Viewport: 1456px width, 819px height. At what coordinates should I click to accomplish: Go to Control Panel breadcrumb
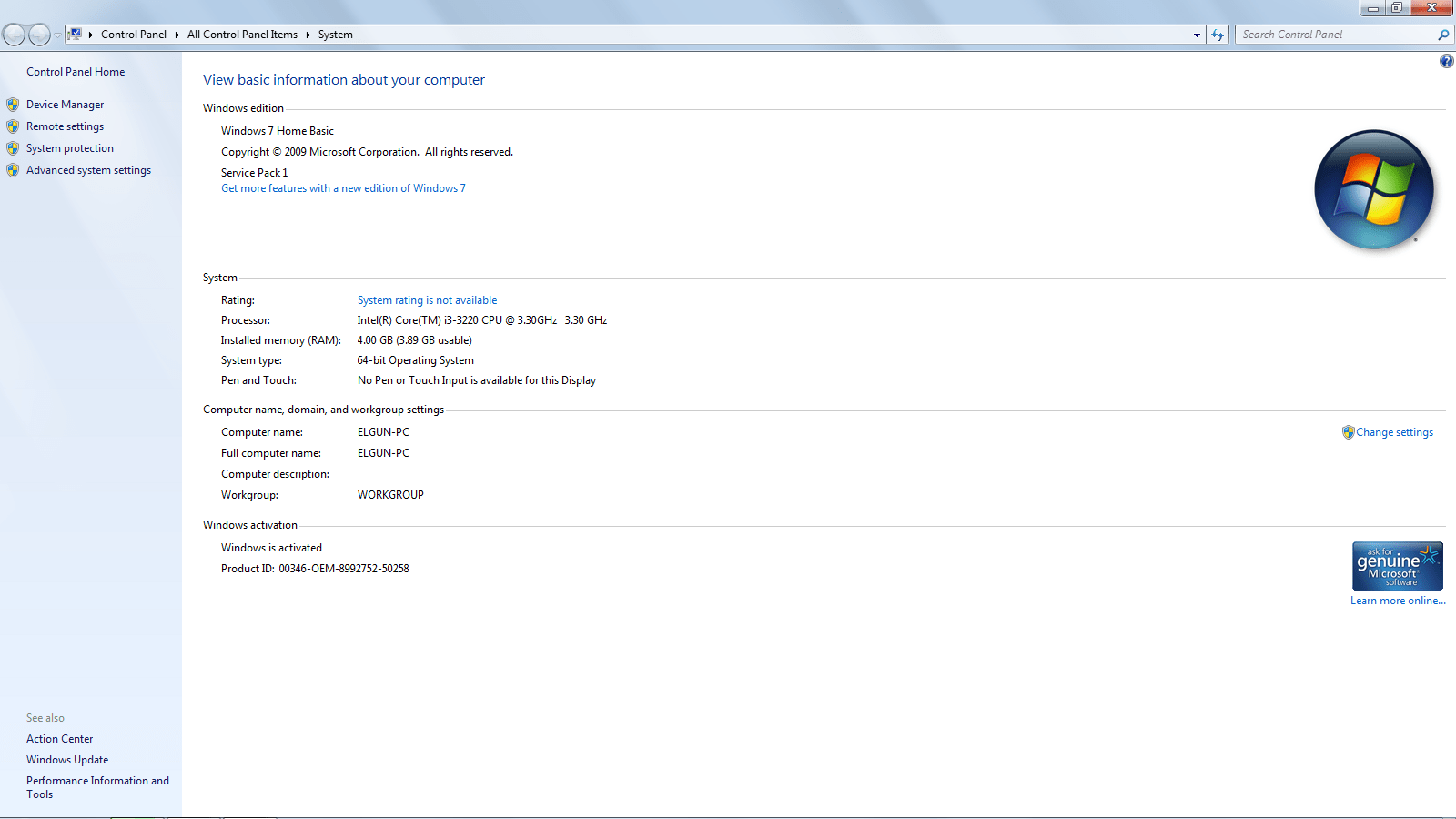(134, 35)
